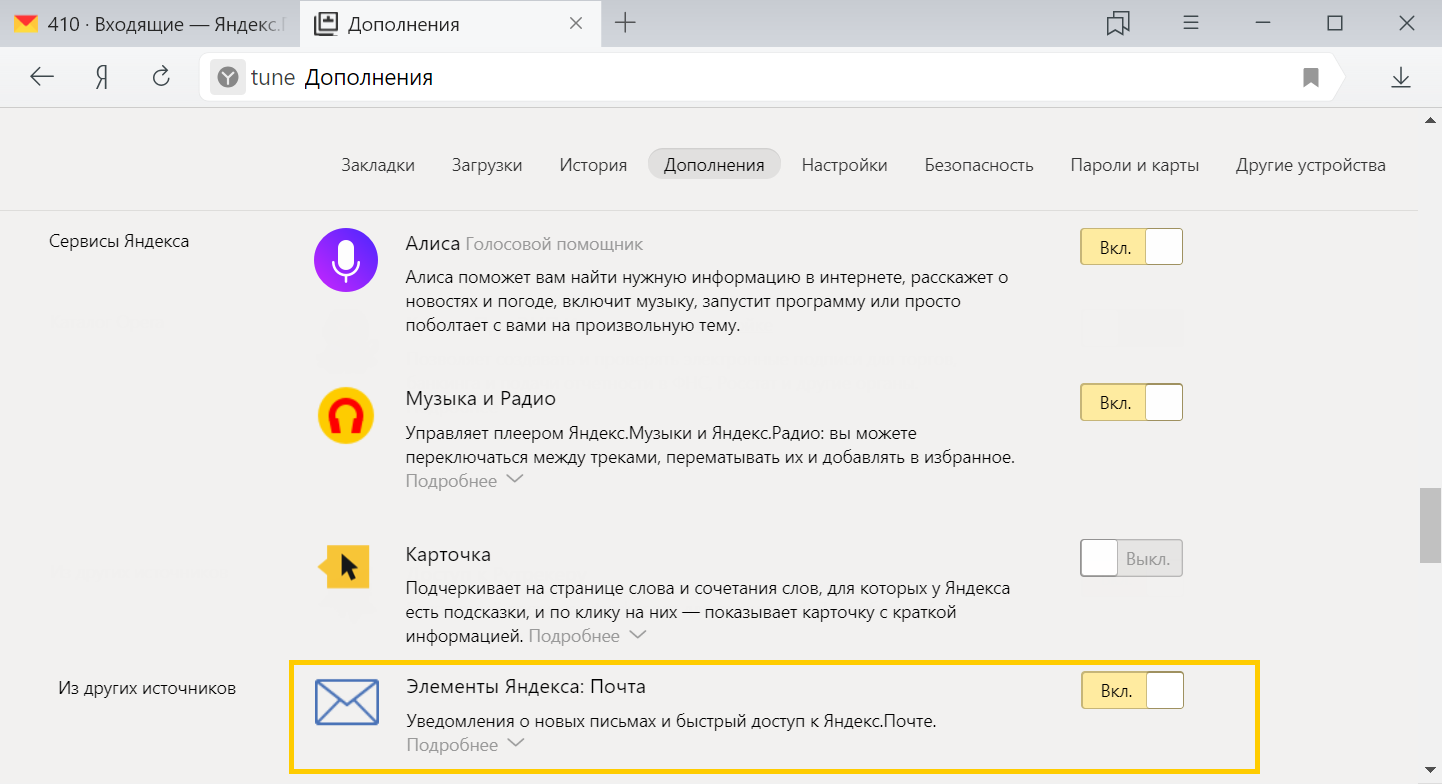Click the Карточка title
The width and height of the screenshot is (1442, 784).
[x=448, y=554]
